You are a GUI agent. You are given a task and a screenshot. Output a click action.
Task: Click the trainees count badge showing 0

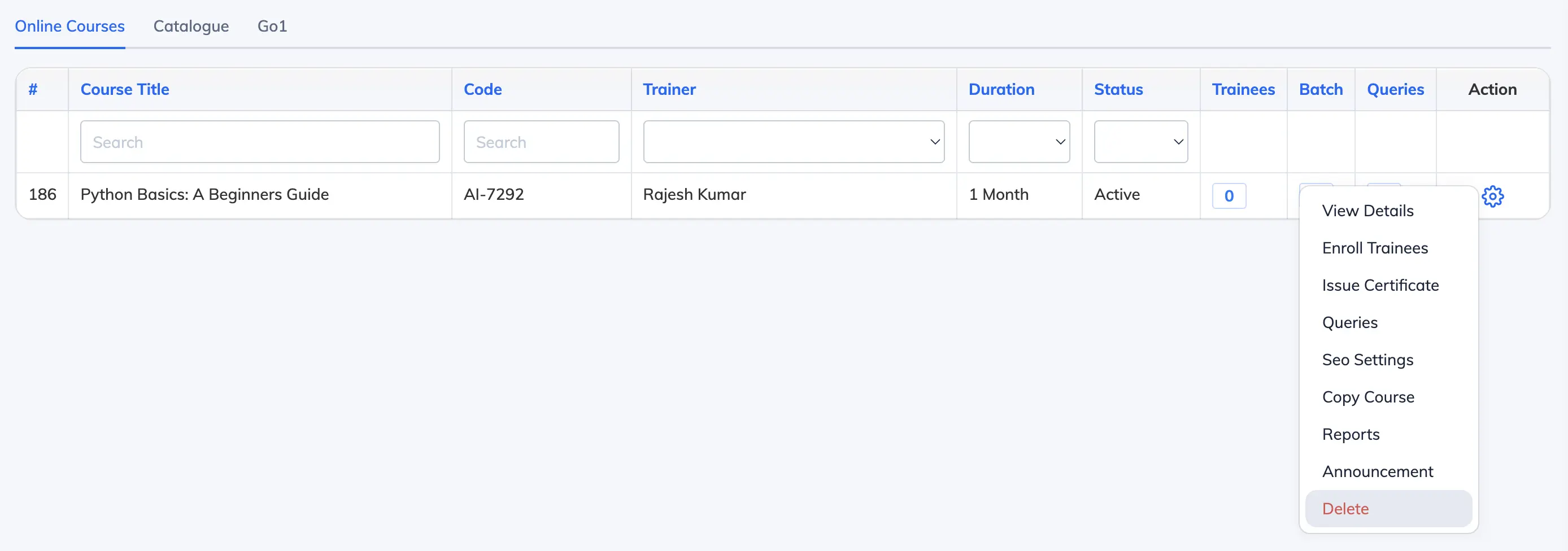[x=1229, y=196]
